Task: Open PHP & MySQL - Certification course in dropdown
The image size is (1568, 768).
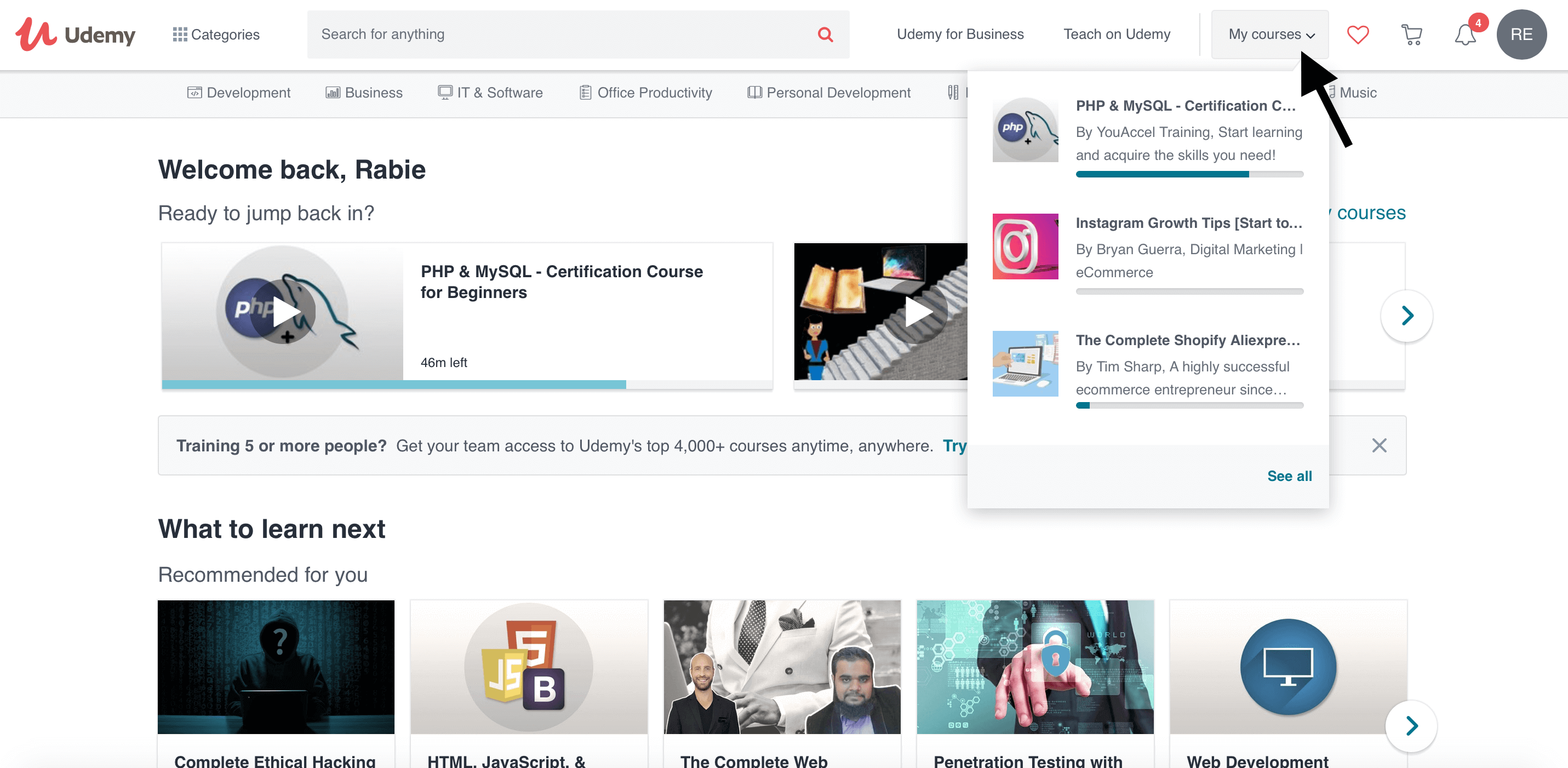Action: click(1186, 106)
